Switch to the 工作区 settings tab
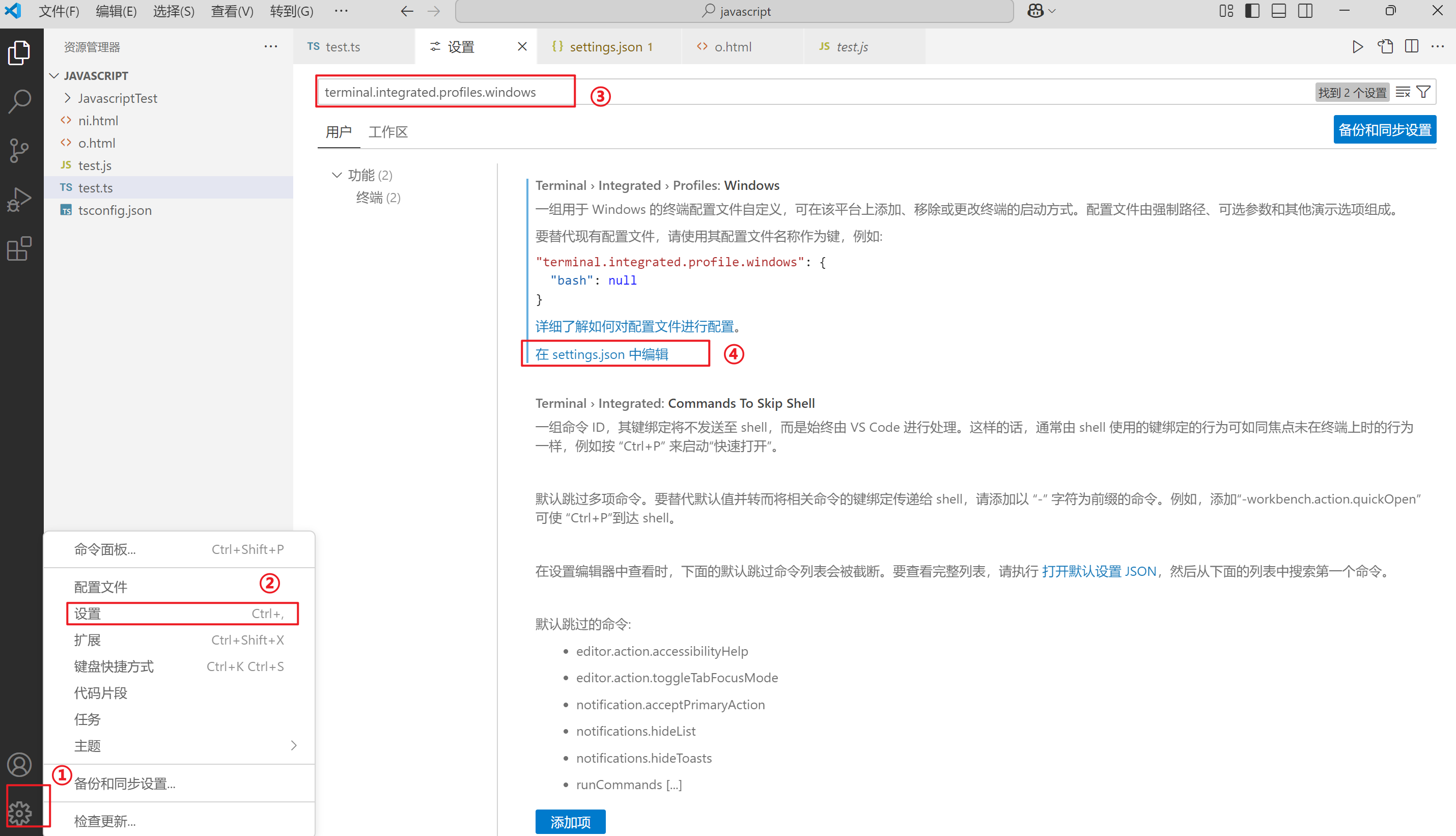This screenshot has height=836, width=1456. [x=388, y=132]
